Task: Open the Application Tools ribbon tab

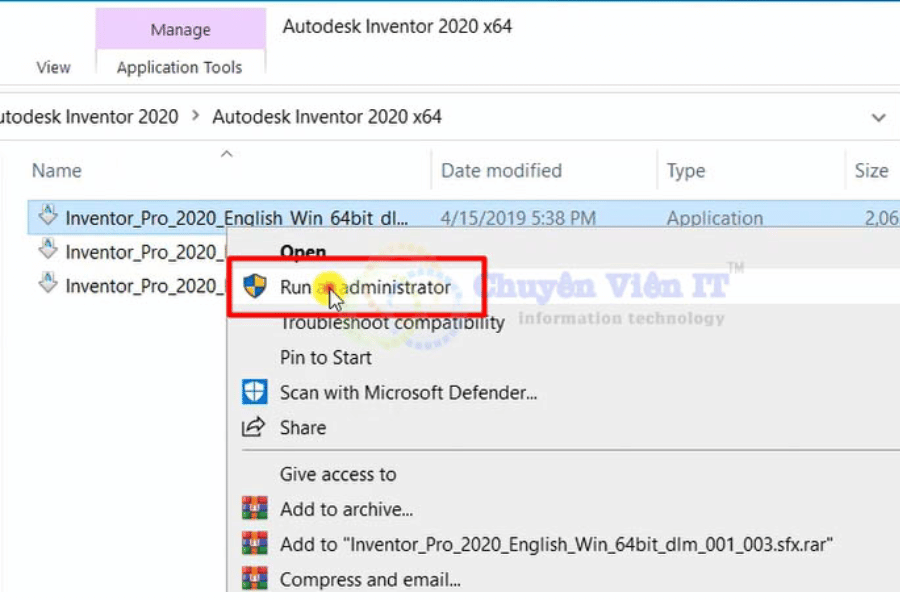Action: coord(179,68)
